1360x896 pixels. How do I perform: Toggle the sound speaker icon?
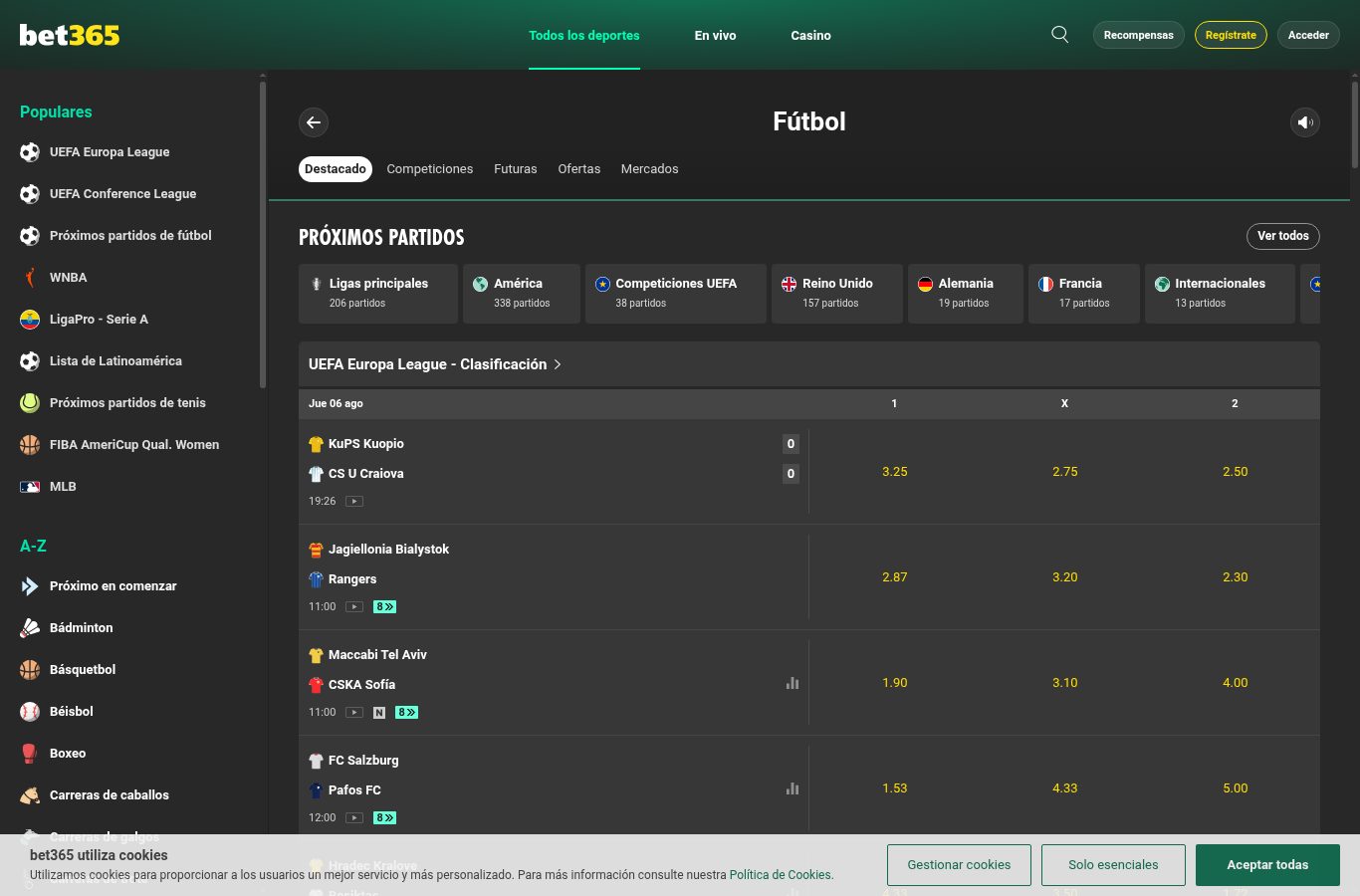coord(1305,122)
